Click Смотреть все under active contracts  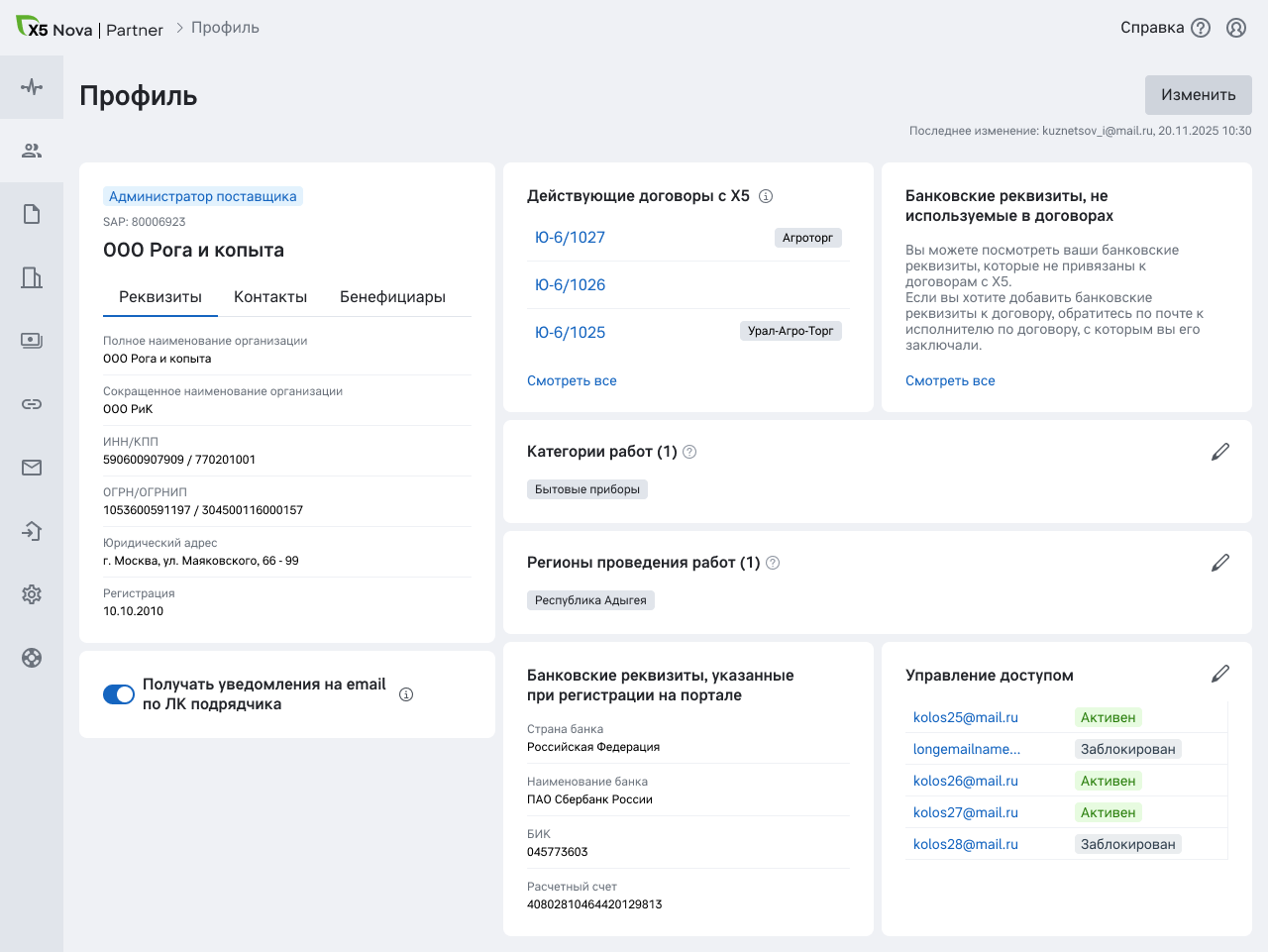[x=572, y=380]
